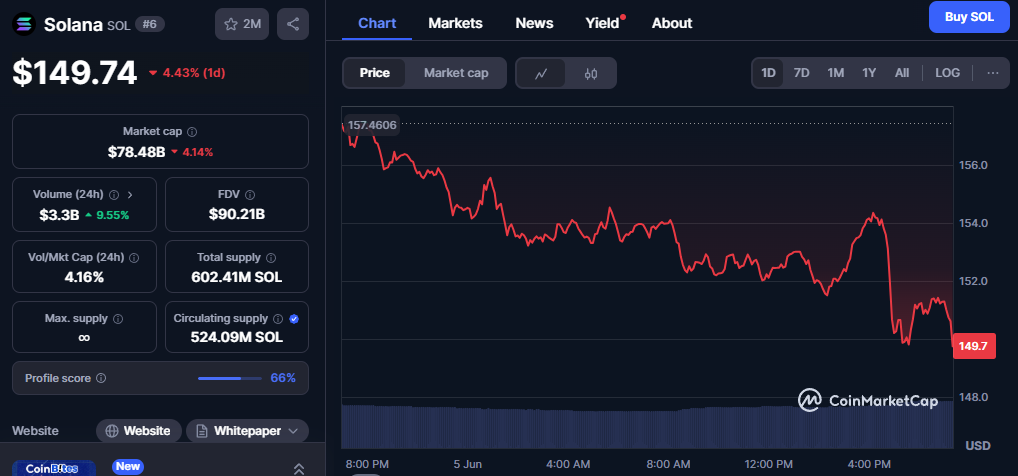Click the 524.09M SOL circulating supply
Image resolution: width=1018 pixels, height=476 pixels.
236,337
